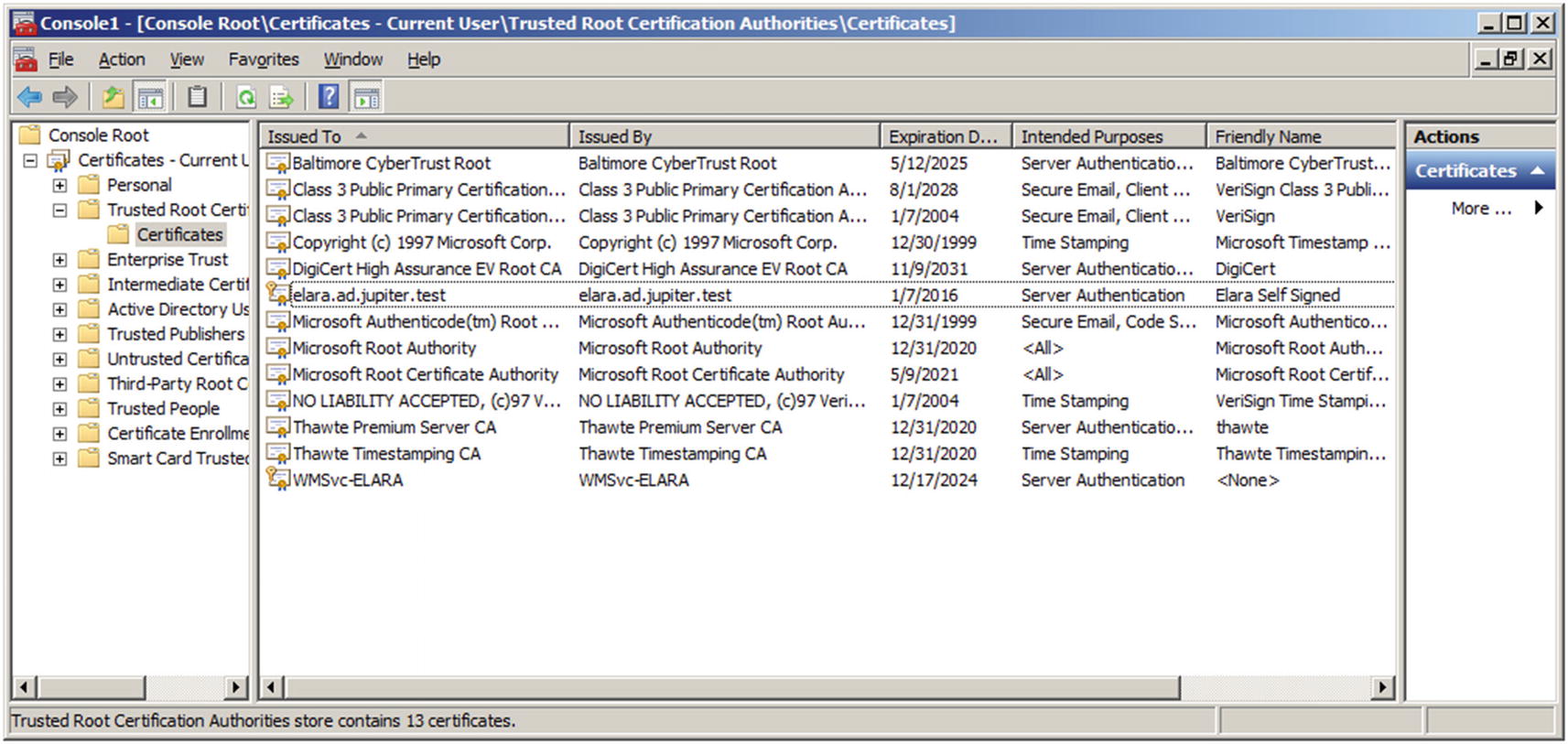Screen dimensions: 1568x744
Task: Click Certificates - Current User snap-in icon
Action: tap(59, 161)
